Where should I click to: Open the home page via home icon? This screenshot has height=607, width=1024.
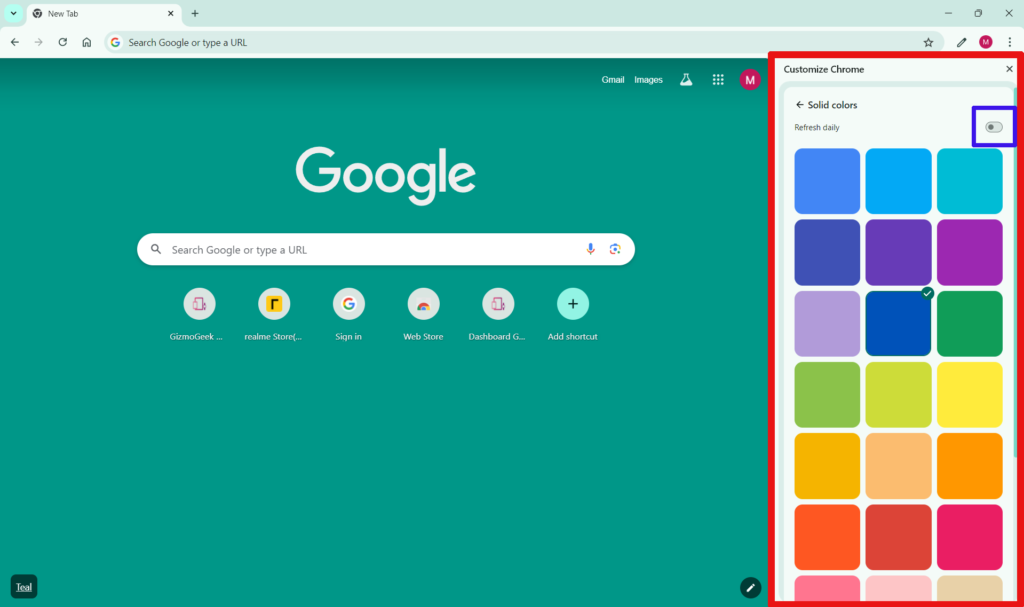pos(87,42)
